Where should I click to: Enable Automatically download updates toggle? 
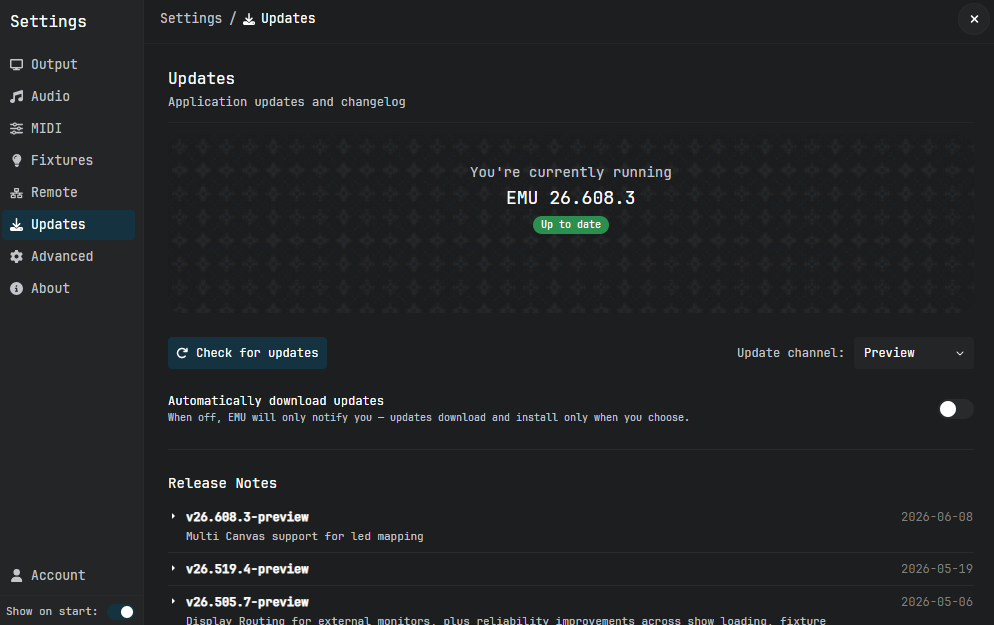pyautogui.click(x=955, y=409)
